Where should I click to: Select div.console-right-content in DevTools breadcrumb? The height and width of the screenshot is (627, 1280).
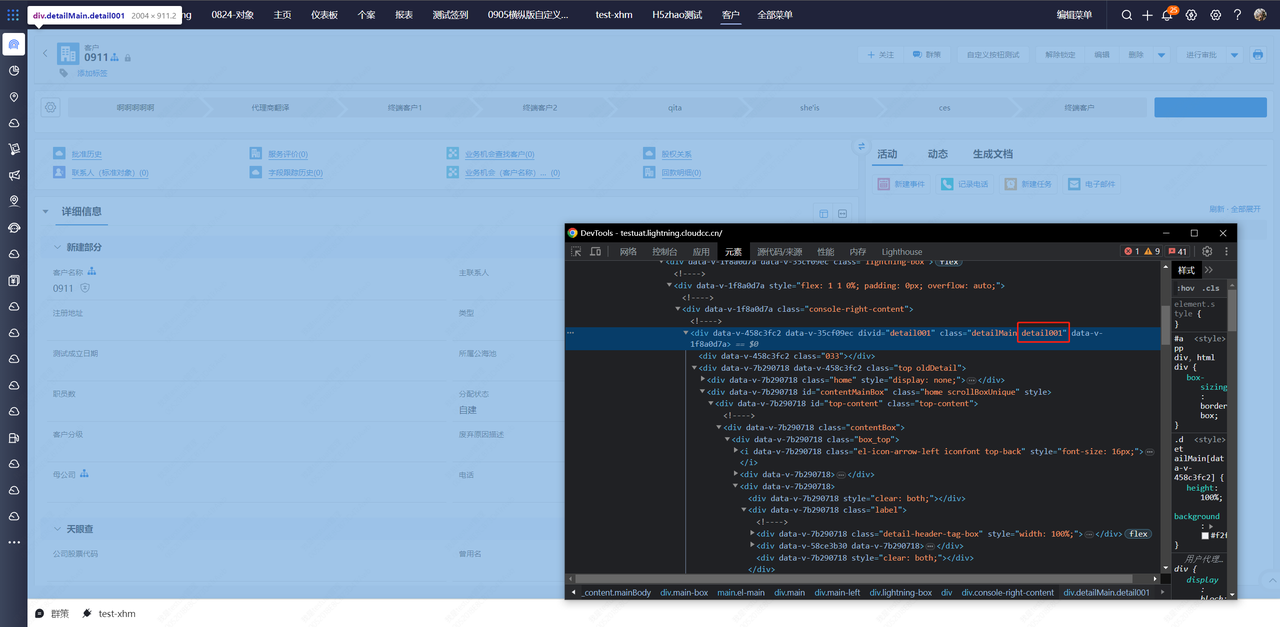pos(1008,592)
